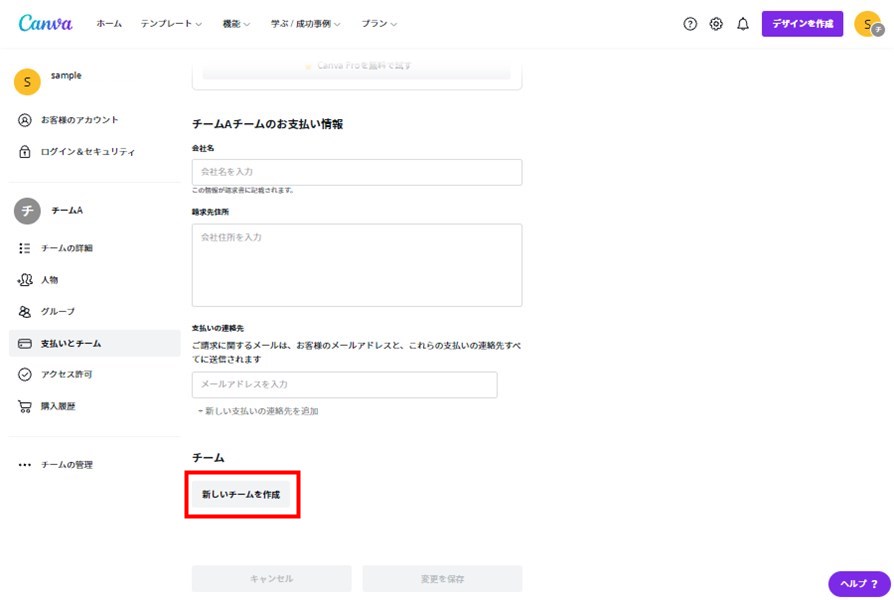Go to ホーム in top navigation

(x=109, y=24)
